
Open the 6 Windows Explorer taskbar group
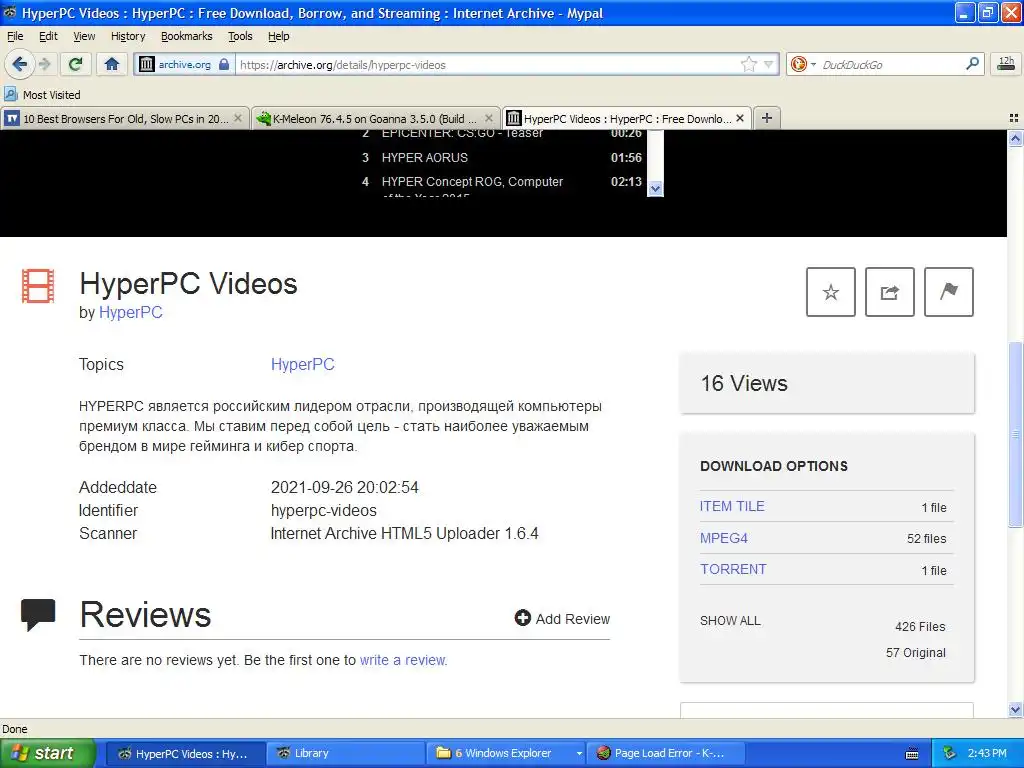(x=507, y=753)
